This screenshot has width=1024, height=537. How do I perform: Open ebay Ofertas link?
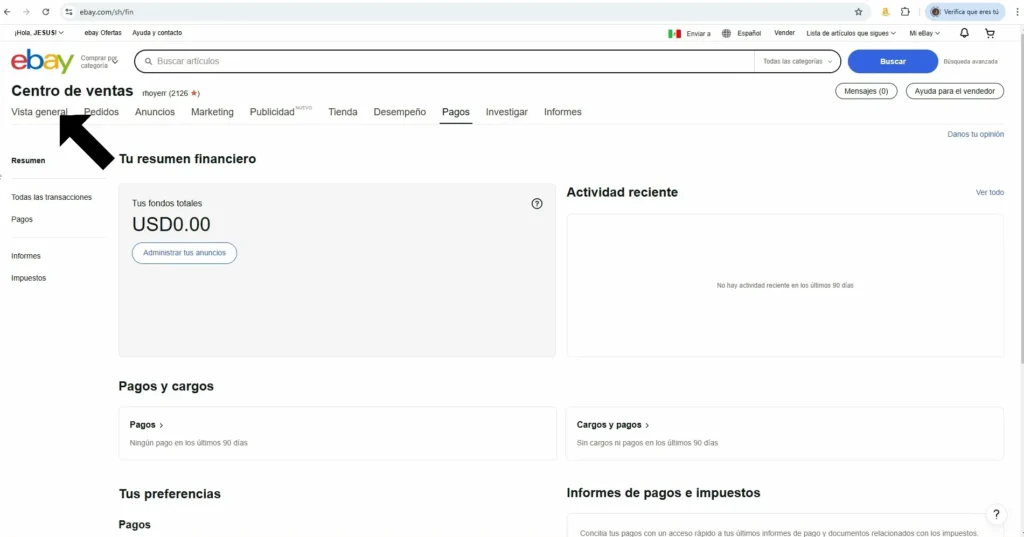coord(103,33)
